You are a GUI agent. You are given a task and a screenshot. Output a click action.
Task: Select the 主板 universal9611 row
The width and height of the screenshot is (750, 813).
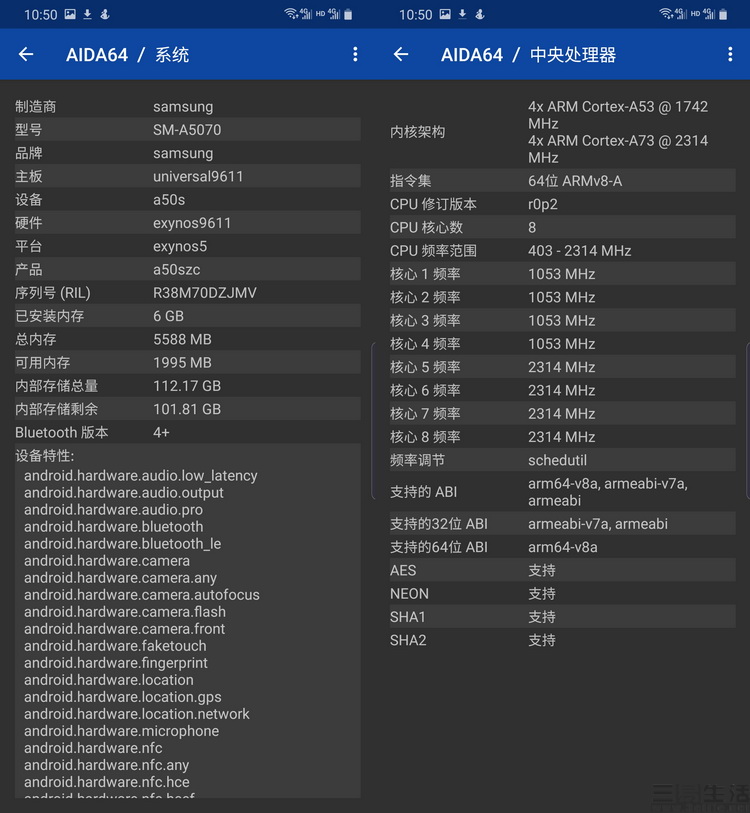(187, 176)
